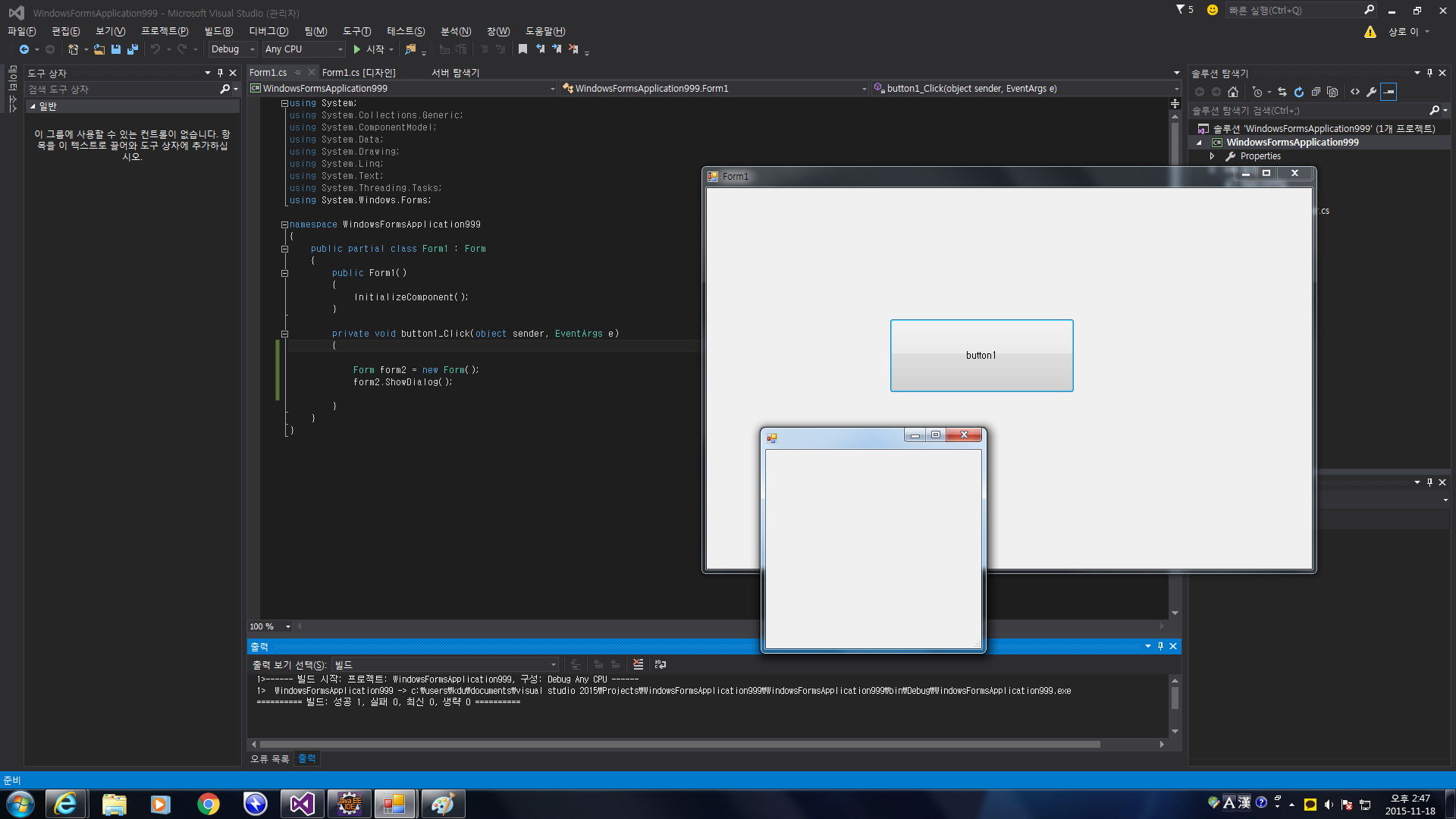Click button1 in running Form1 window
Viewport: 1456px width, 819px height.
(981, 356)
